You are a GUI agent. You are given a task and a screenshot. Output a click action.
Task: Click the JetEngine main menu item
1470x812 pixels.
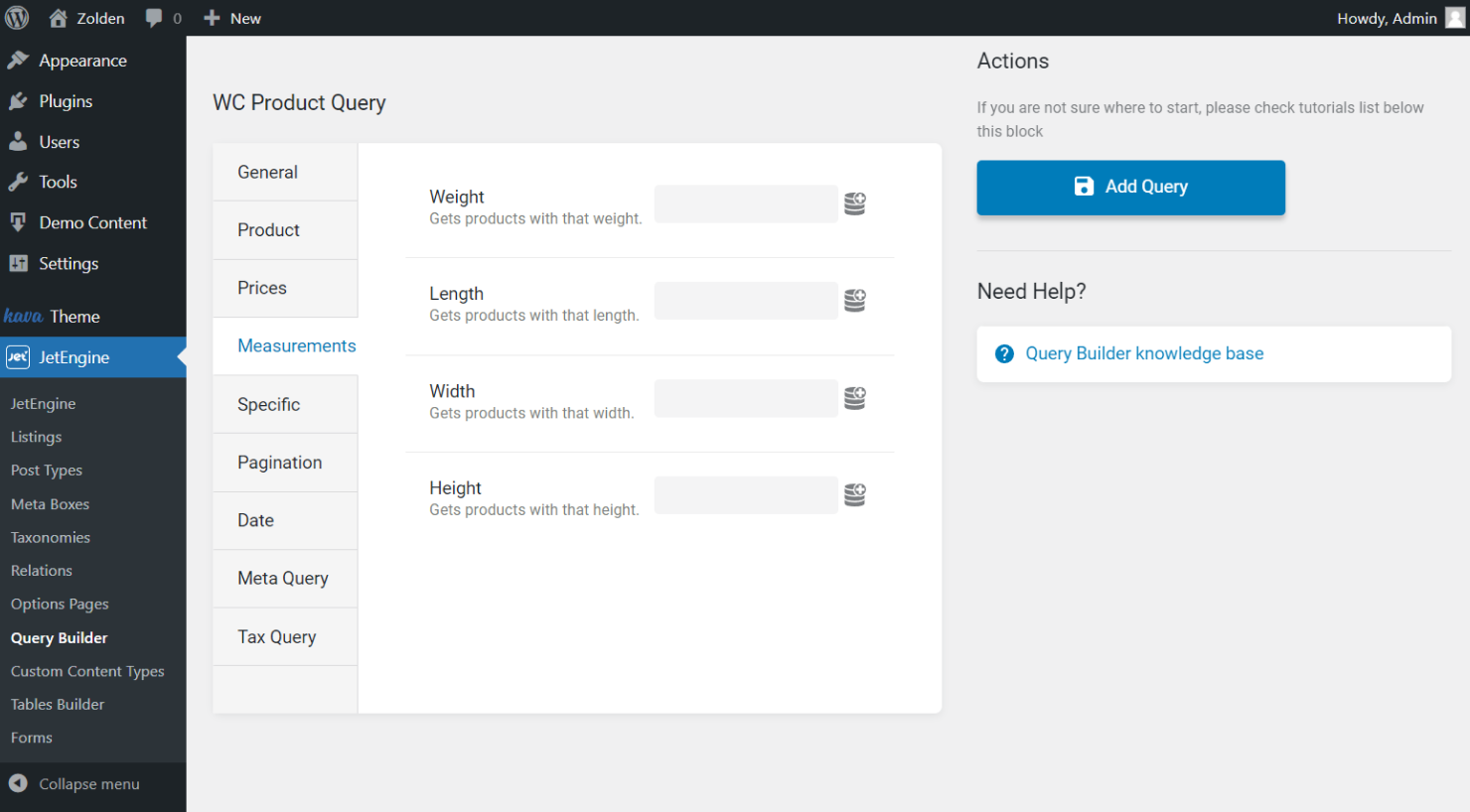(x=92, y=357)
